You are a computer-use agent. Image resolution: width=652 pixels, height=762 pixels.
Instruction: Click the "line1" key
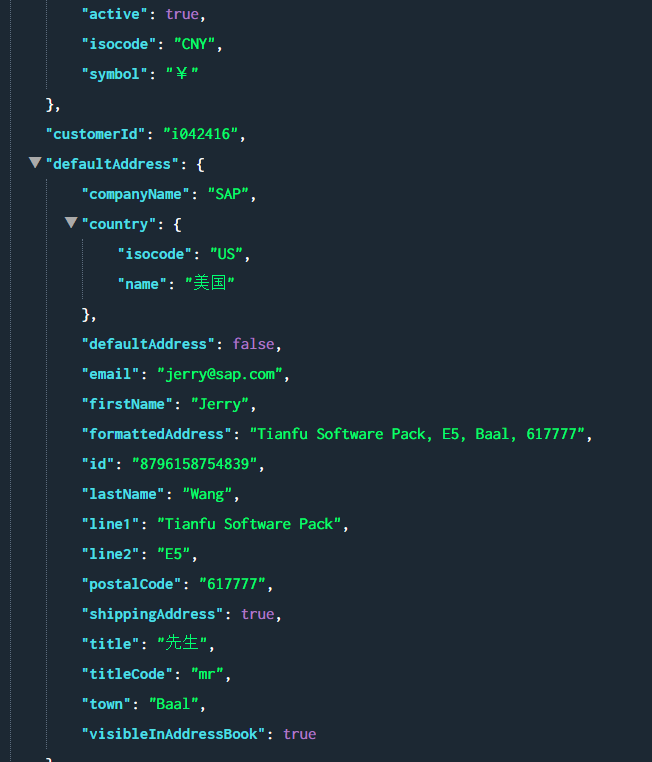pyautogui.click(x=111, y=524)
